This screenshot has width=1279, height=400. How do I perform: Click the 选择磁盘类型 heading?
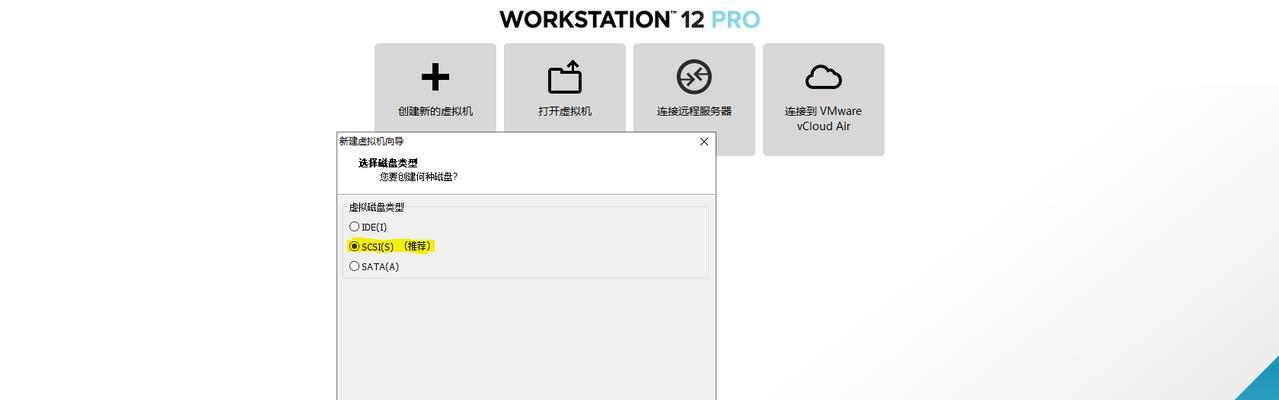tap(388, 163)
